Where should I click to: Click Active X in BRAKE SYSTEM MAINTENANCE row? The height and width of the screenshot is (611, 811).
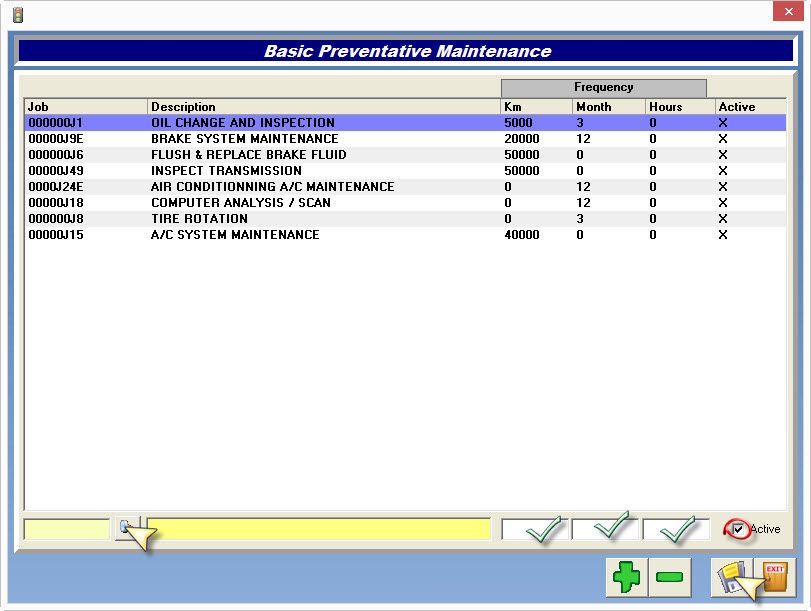pos(723,139)
